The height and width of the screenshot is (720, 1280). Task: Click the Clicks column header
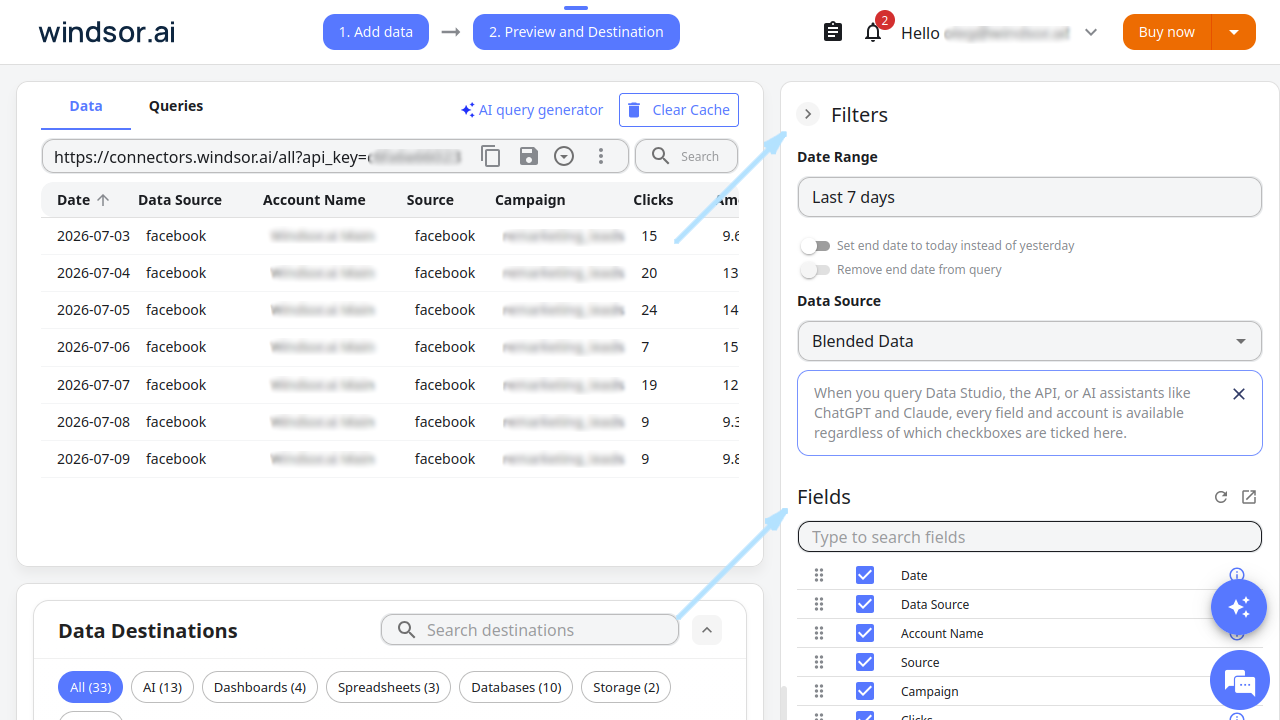(653, 200)
